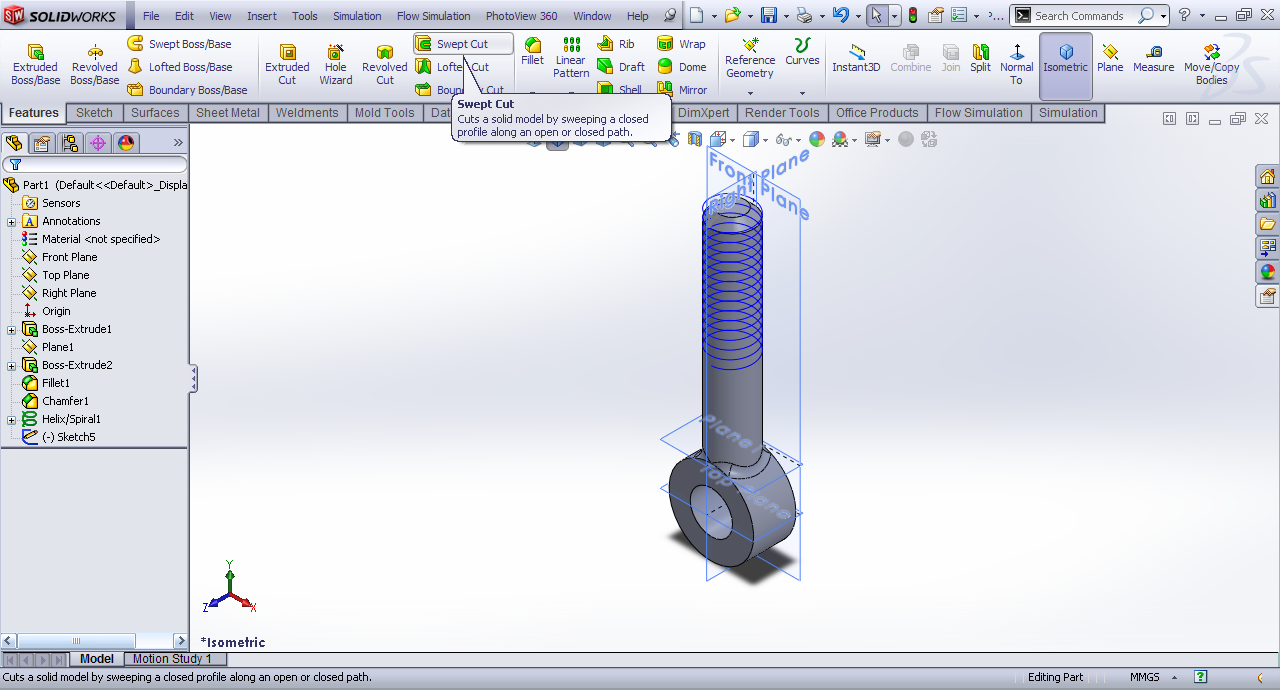Open the Hide/Show Items dropdown
The height and width of the screenshot is (690, 1280).
797,140
